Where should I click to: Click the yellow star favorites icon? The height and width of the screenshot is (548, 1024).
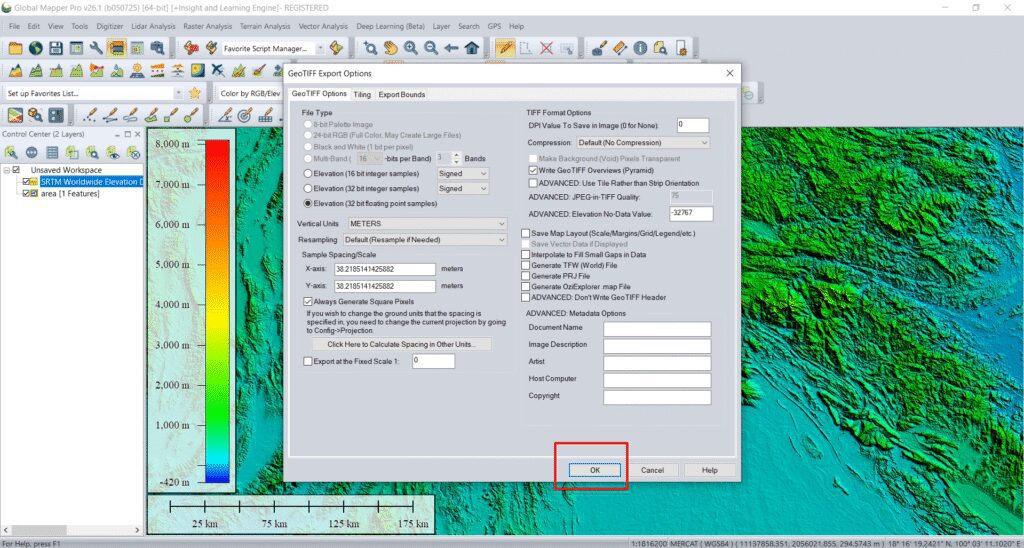tap(195, 93)
